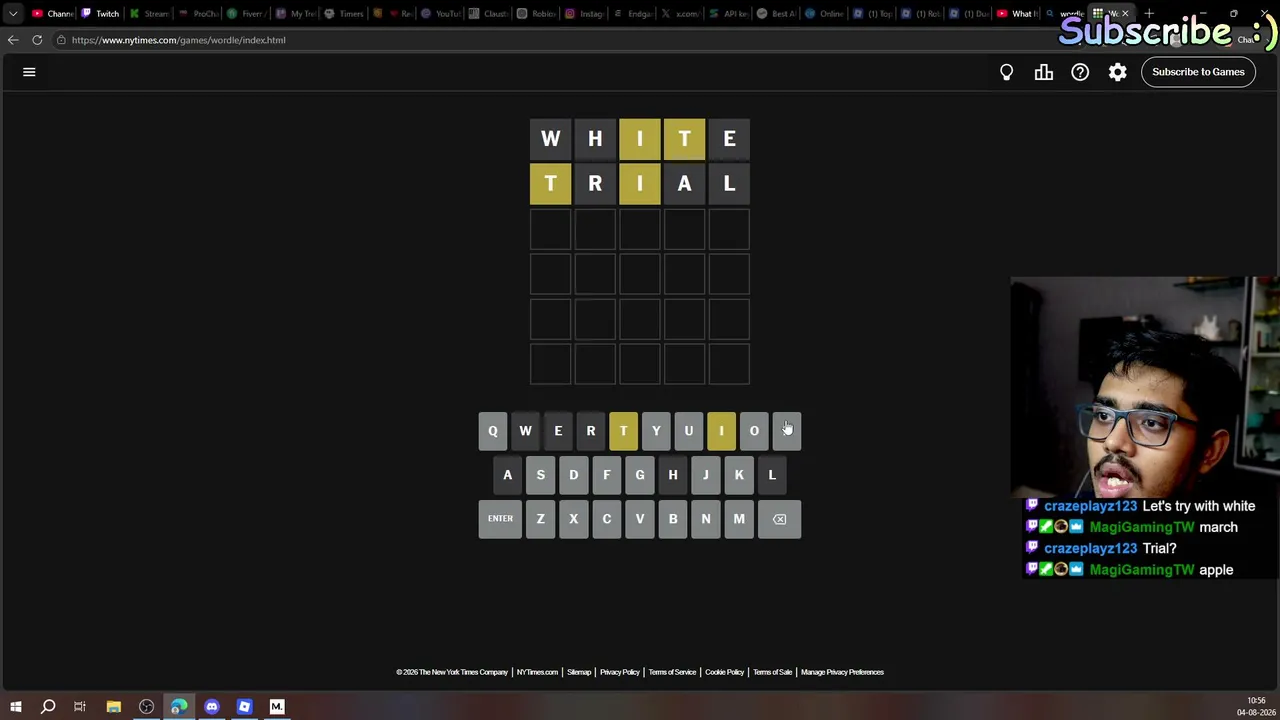Open the Sitemap footer link
This screenshot has height=720, width=1280.
579,672
